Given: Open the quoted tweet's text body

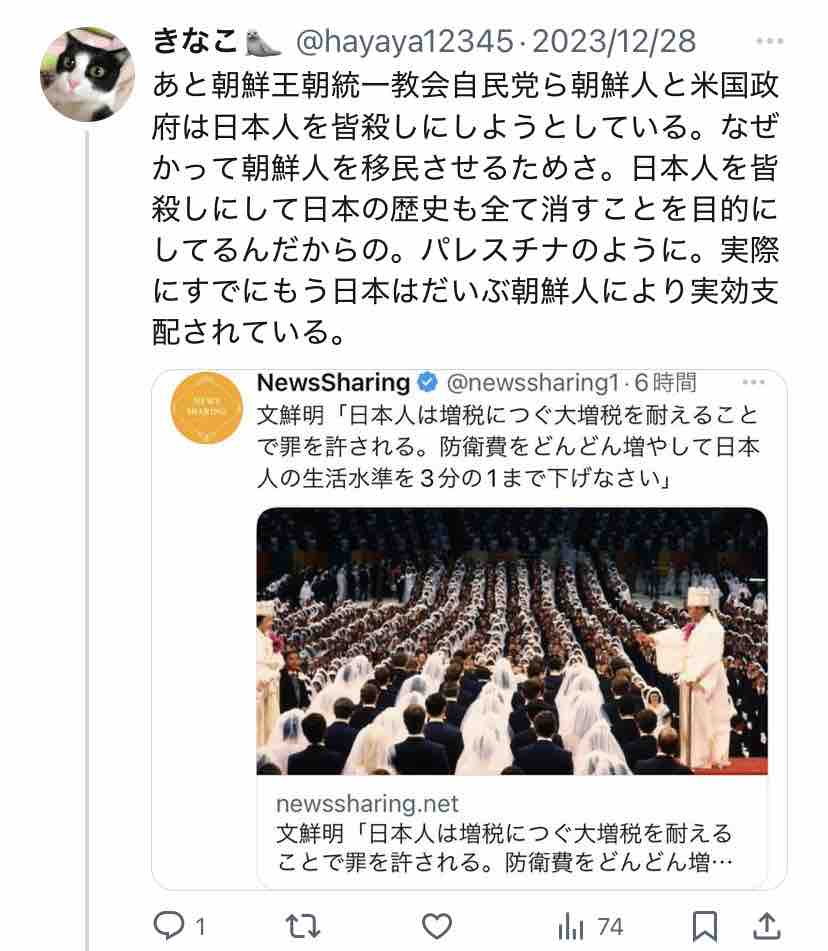Looking at the screenshot, I should tap(508, 447).
